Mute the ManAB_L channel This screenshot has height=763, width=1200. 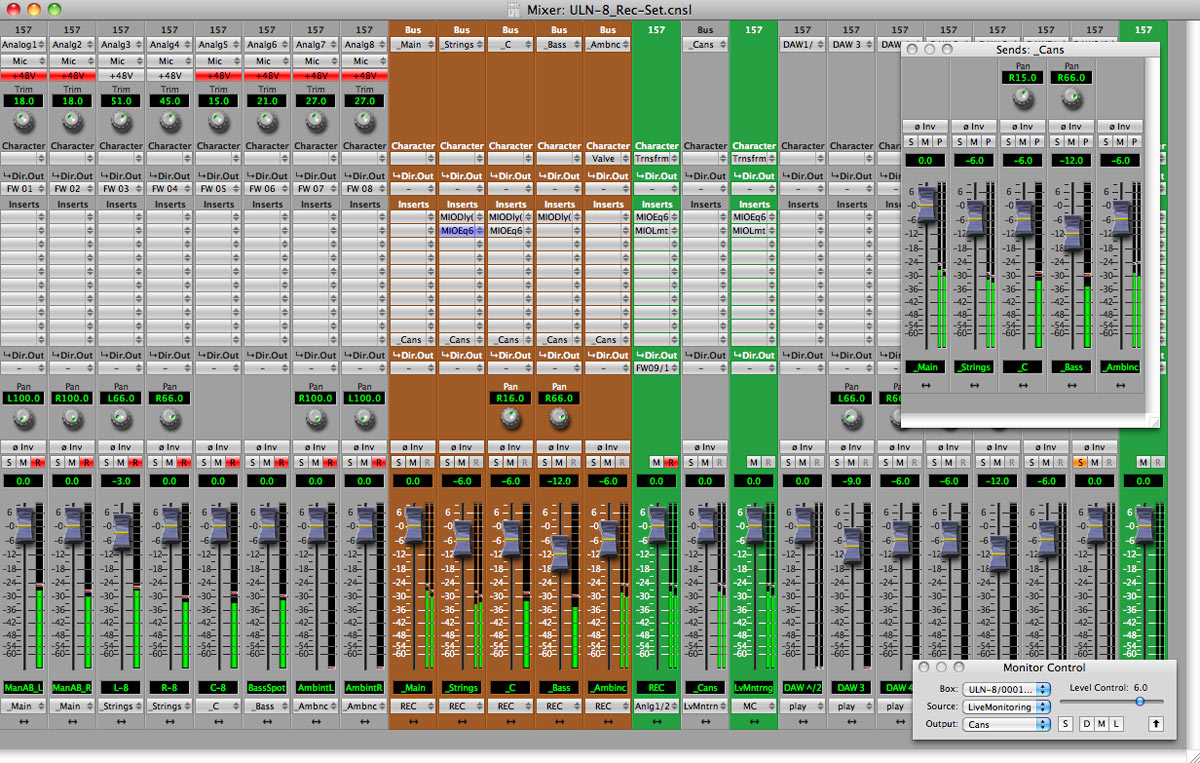tap(24, 462)
